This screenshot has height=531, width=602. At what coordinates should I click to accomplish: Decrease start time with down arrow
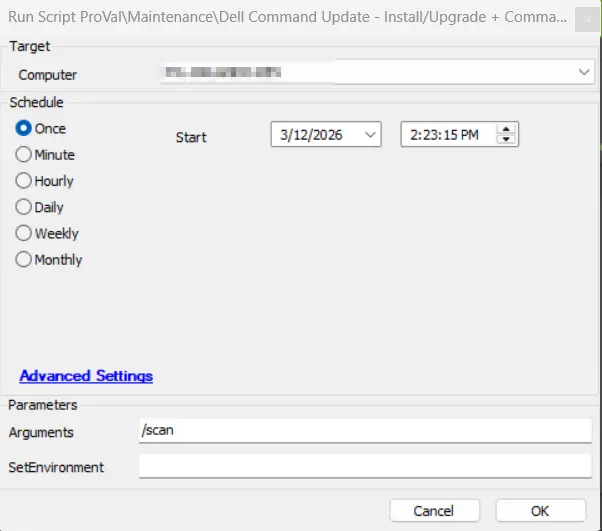coord(507,139)
